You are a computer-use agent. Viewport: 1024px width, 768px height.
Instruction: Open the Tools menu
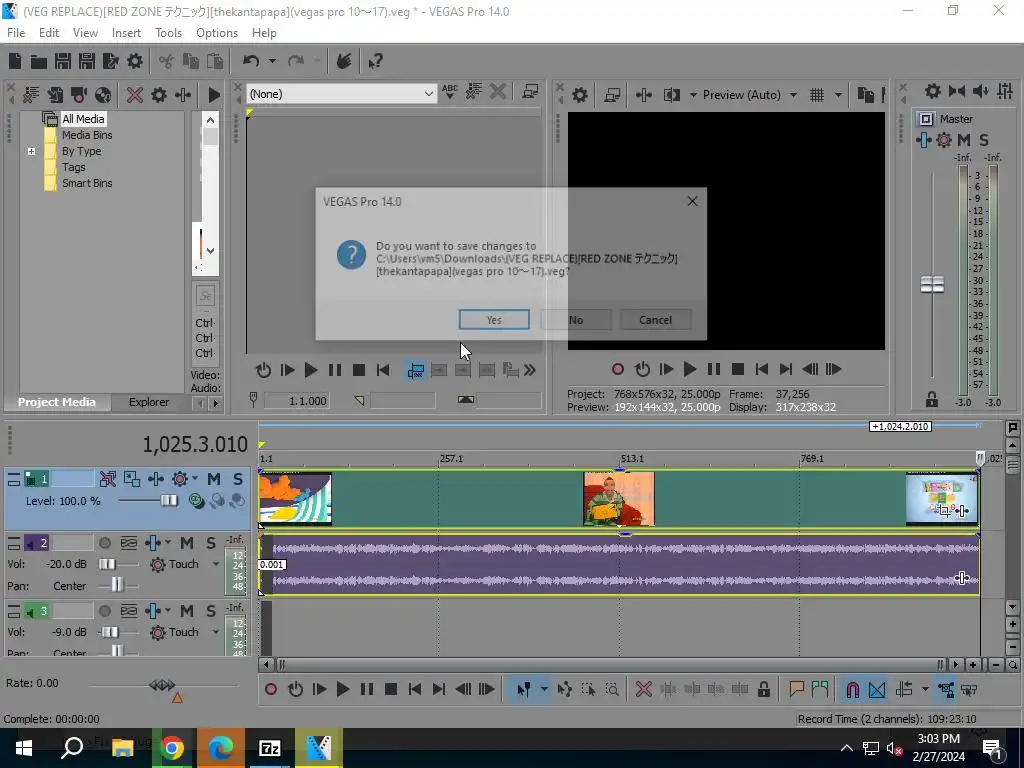(168, 33)
